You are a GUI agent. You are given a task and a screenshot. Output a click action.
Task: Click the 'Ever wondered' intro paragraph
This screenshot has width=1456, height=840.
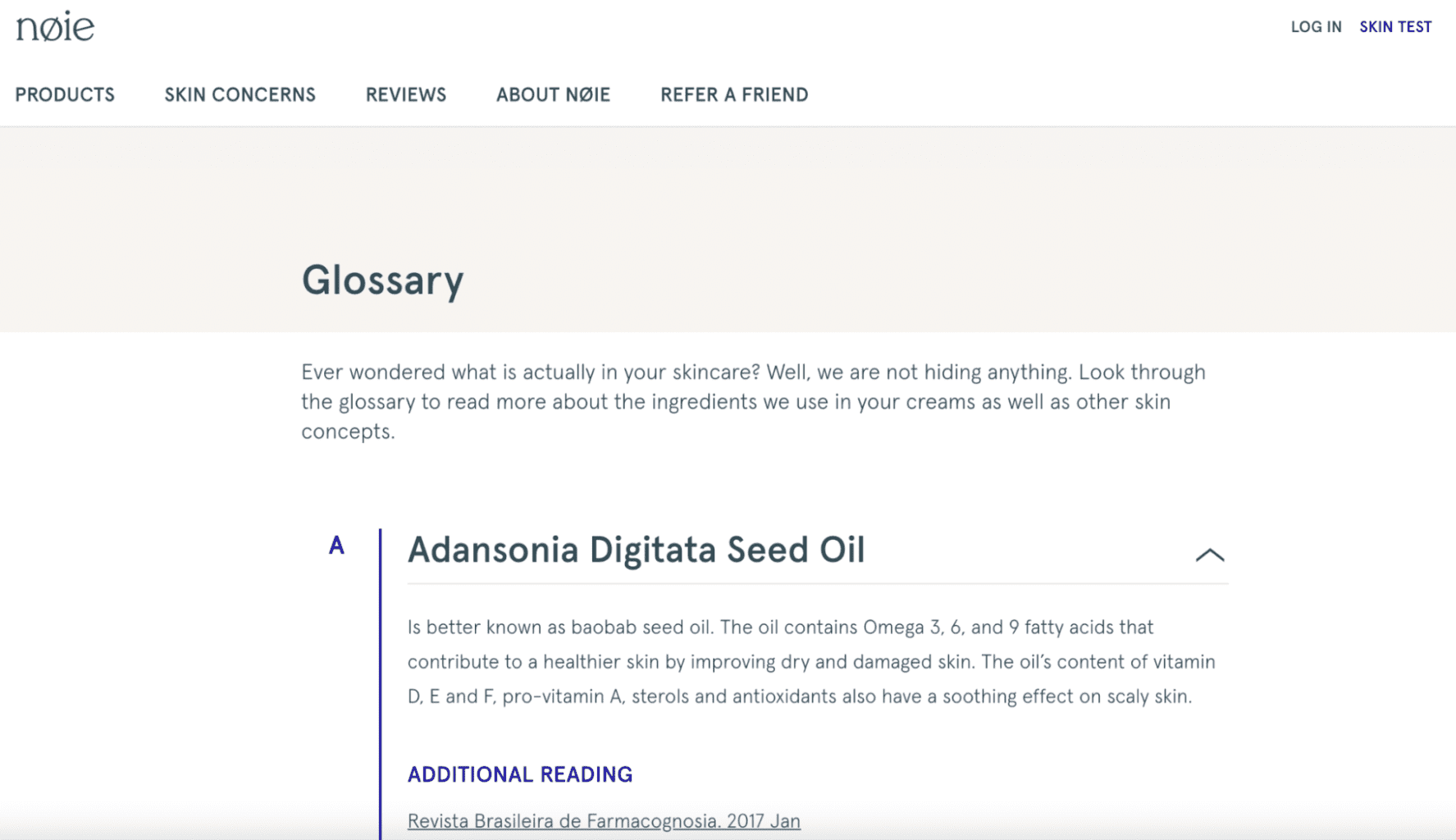[752, 402]
